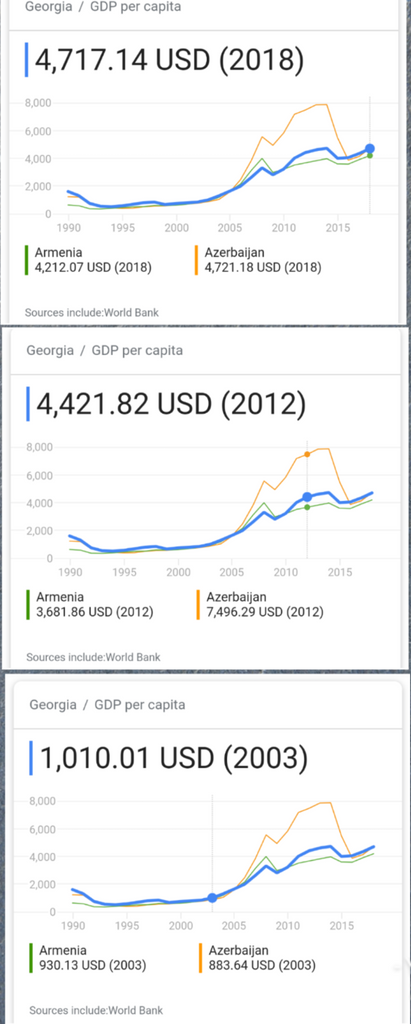Open the Georgia breadcrumb in the bottom card
This screenshot has width=411, height=1024.
click(x=53, y=705)
